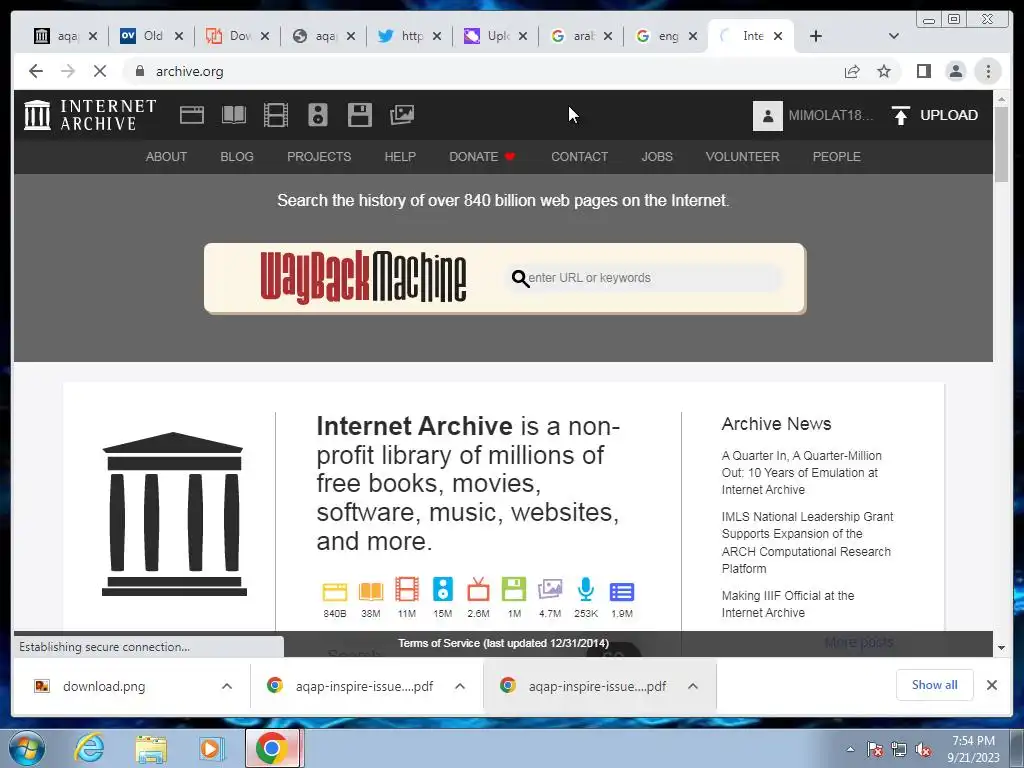Open the 4.7M images collection icon

550,589
